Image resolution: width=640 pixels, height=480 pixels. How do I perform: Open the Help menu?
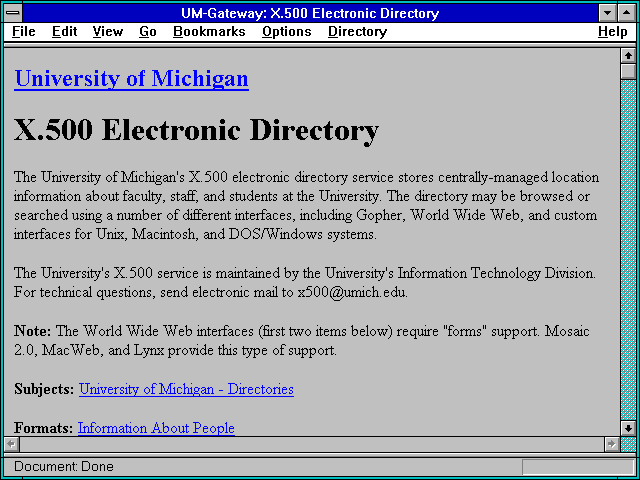point(613,31)
